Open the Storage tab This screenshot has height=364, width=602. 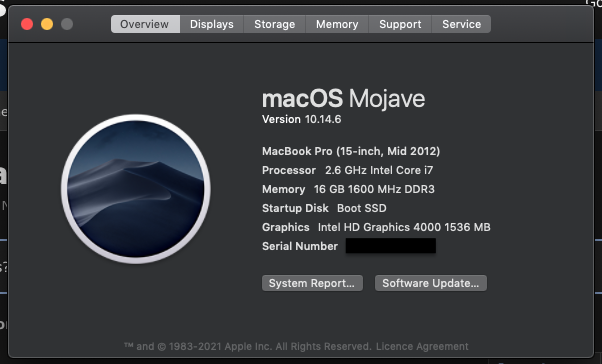point(275,24)
